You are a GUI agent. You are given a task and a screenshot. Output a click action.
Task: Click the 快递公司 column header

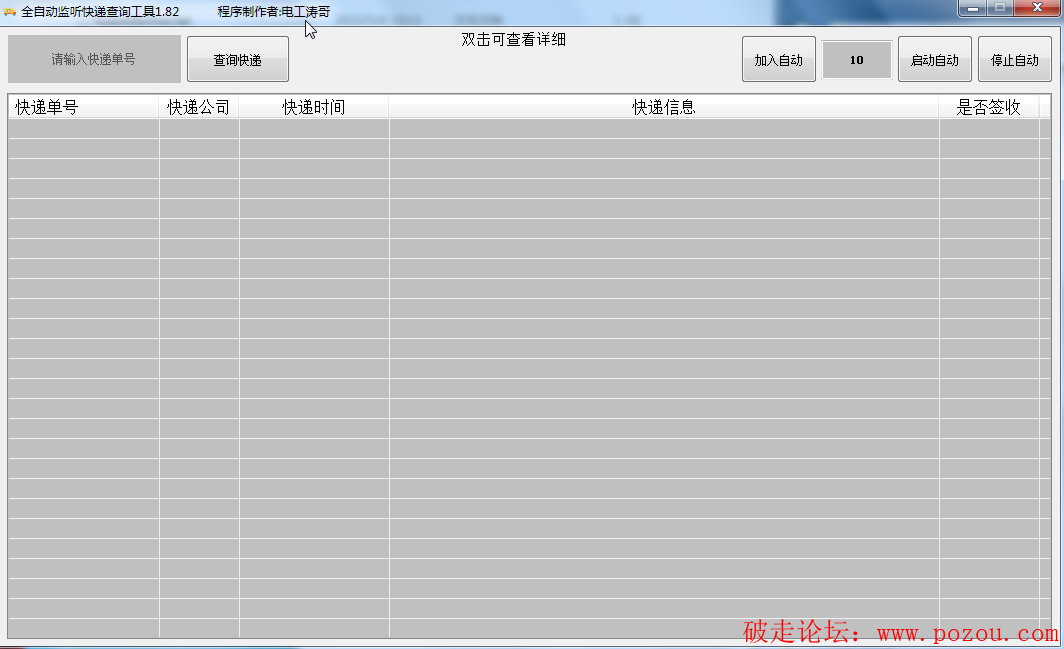tap(199, 107)
